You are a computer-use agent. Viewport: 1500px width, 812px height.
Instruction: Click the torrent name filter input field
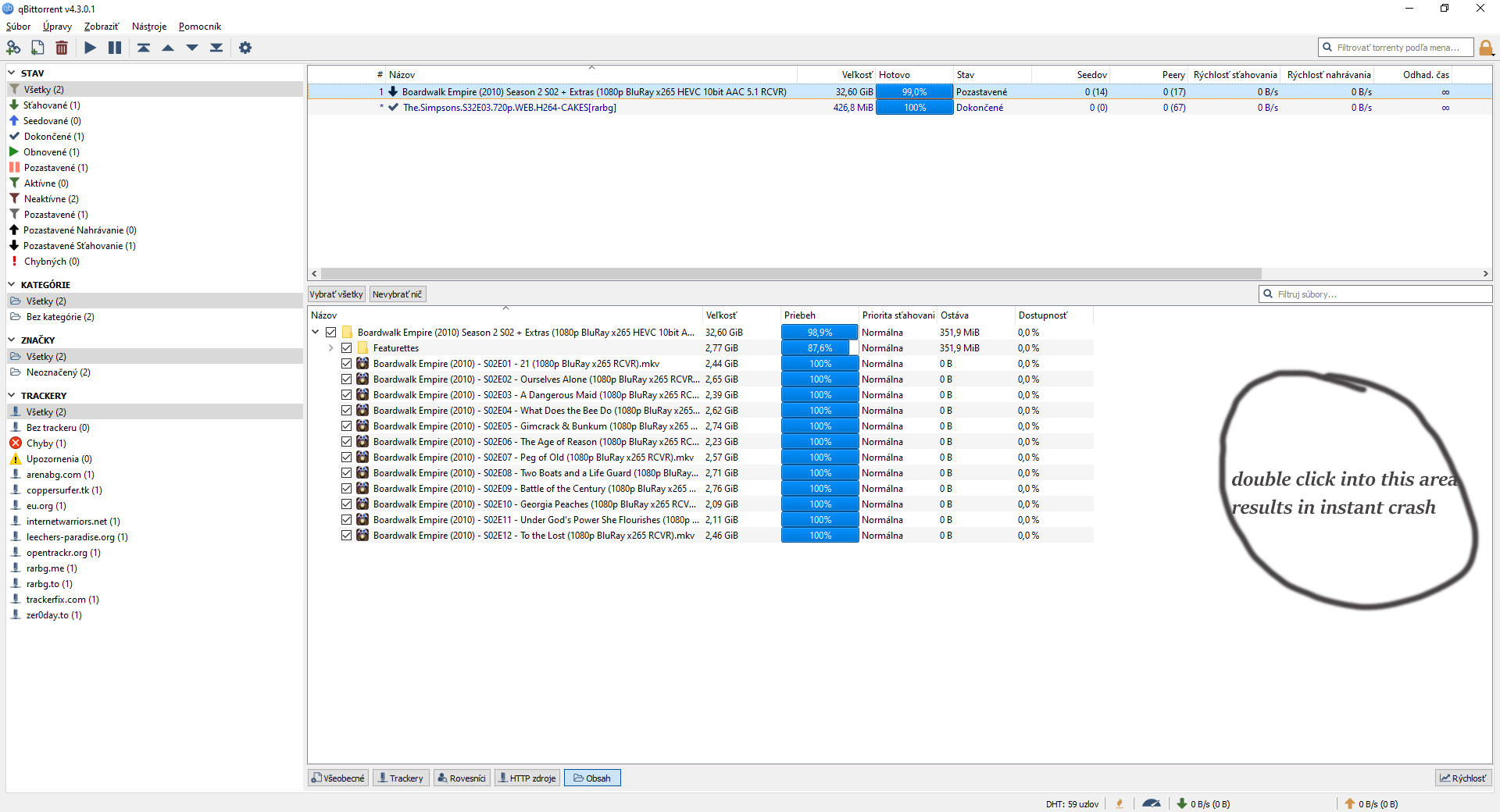click(x=1396, y=48)
